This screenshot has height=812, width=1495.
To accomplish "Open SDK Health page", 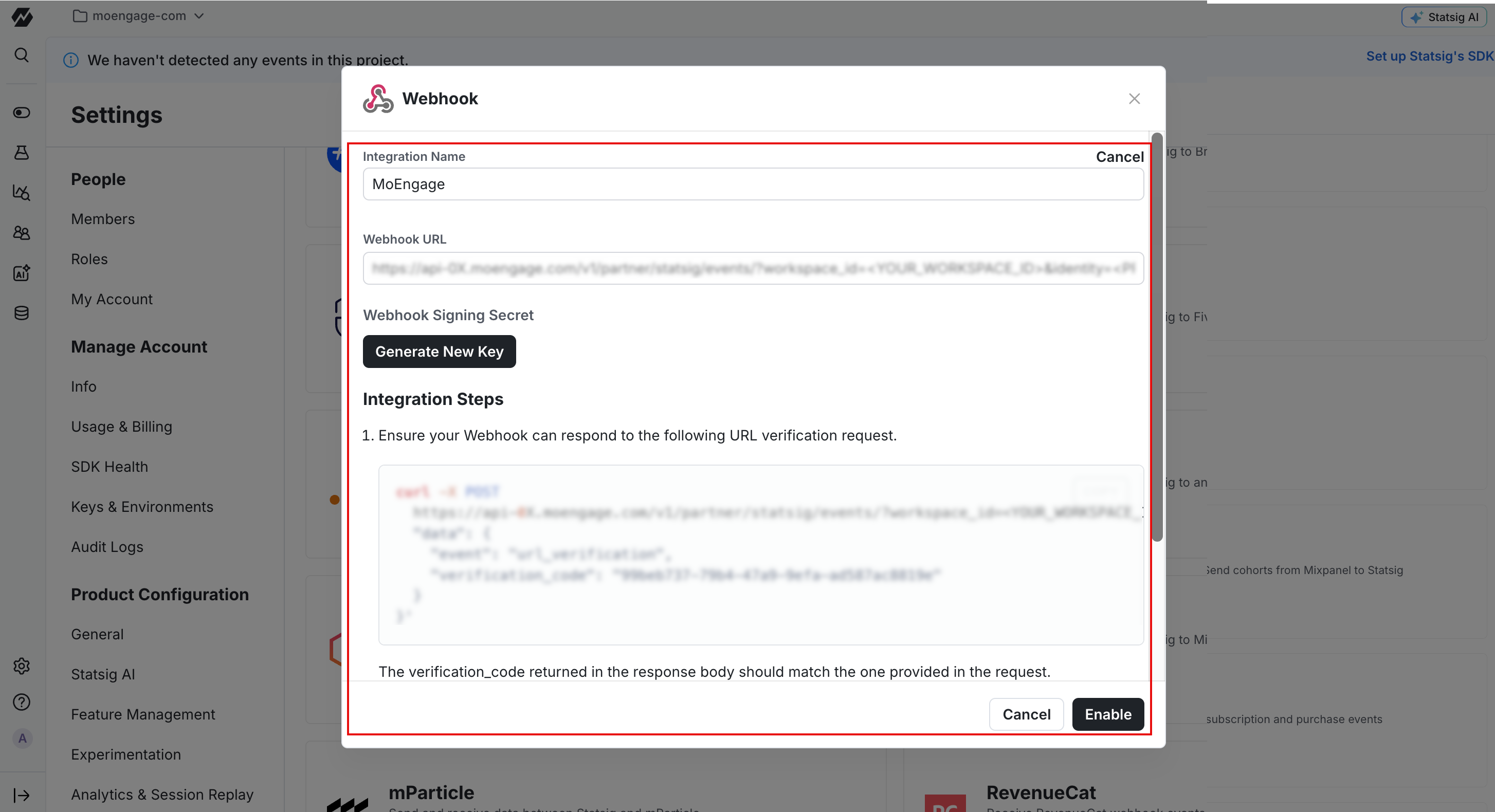I will (109, 466).
